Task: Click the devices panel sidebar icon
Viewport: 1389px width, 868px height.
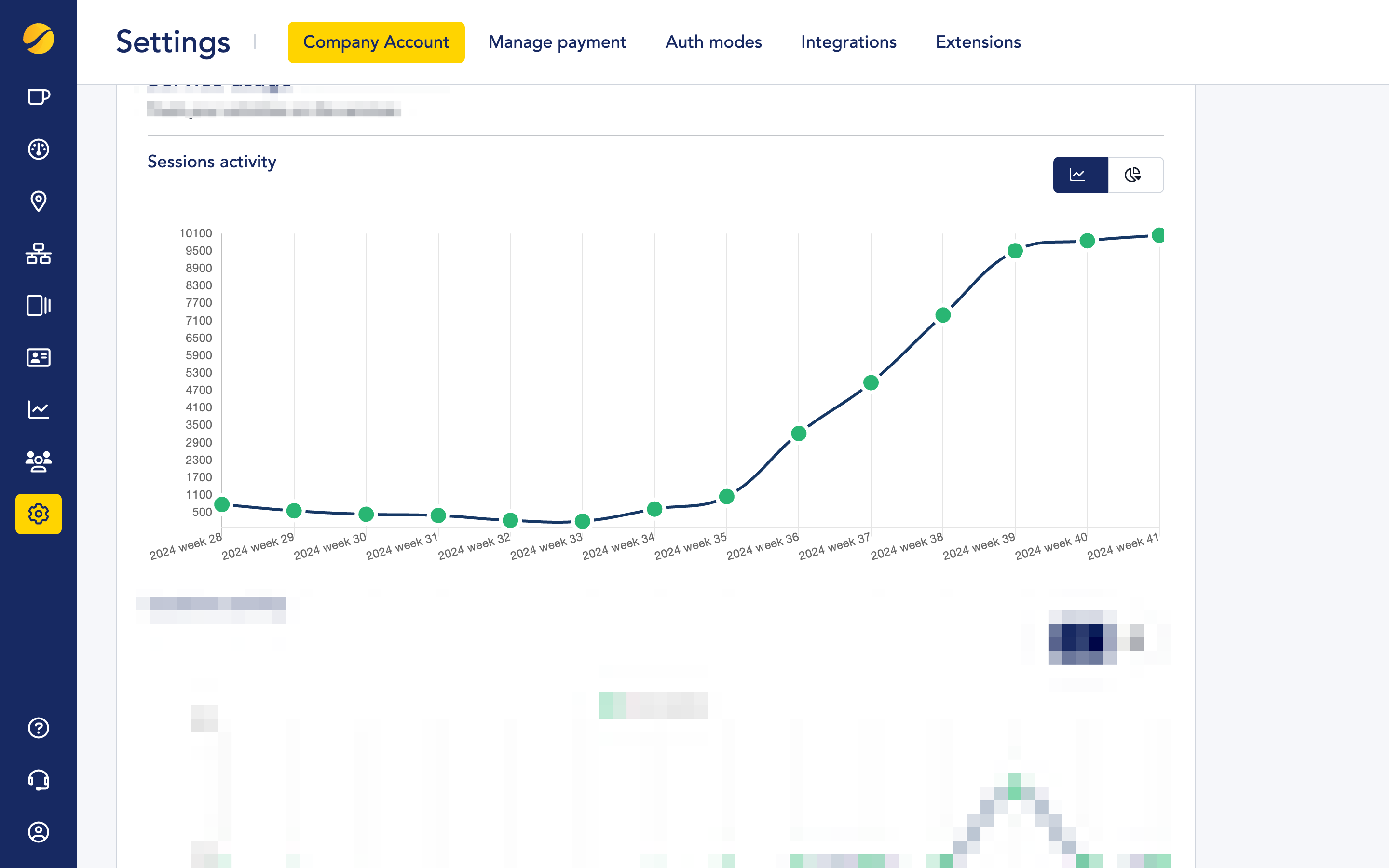Action: [39, 305]
